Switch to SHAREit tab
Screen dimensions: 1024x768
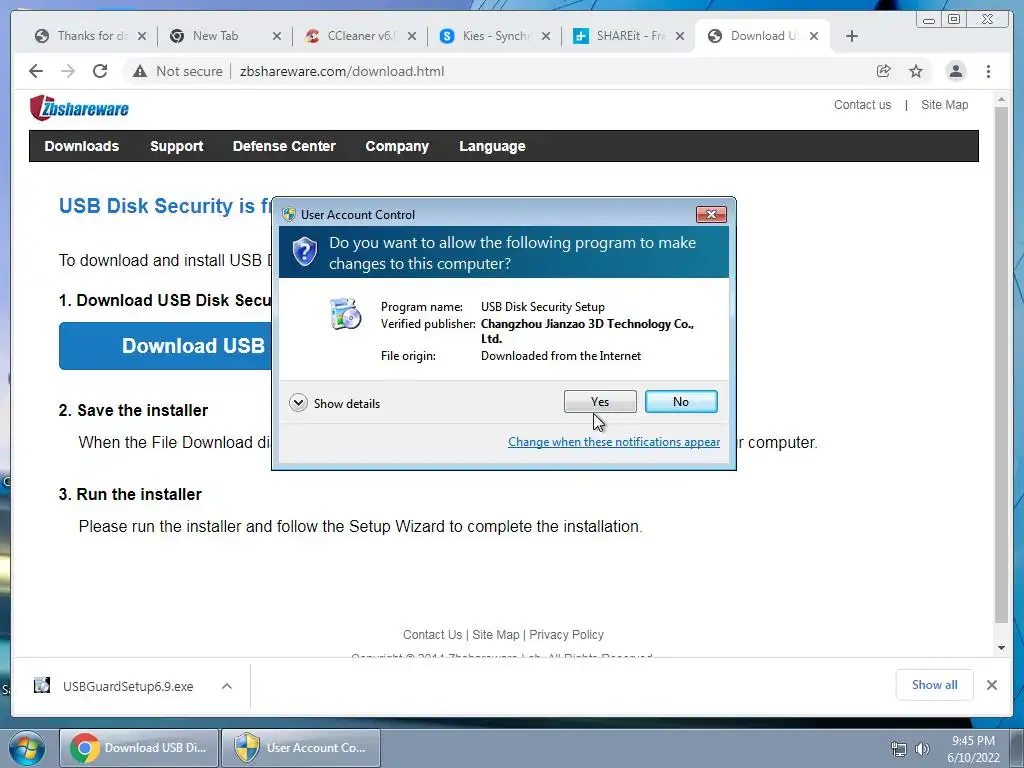(628, 36)
